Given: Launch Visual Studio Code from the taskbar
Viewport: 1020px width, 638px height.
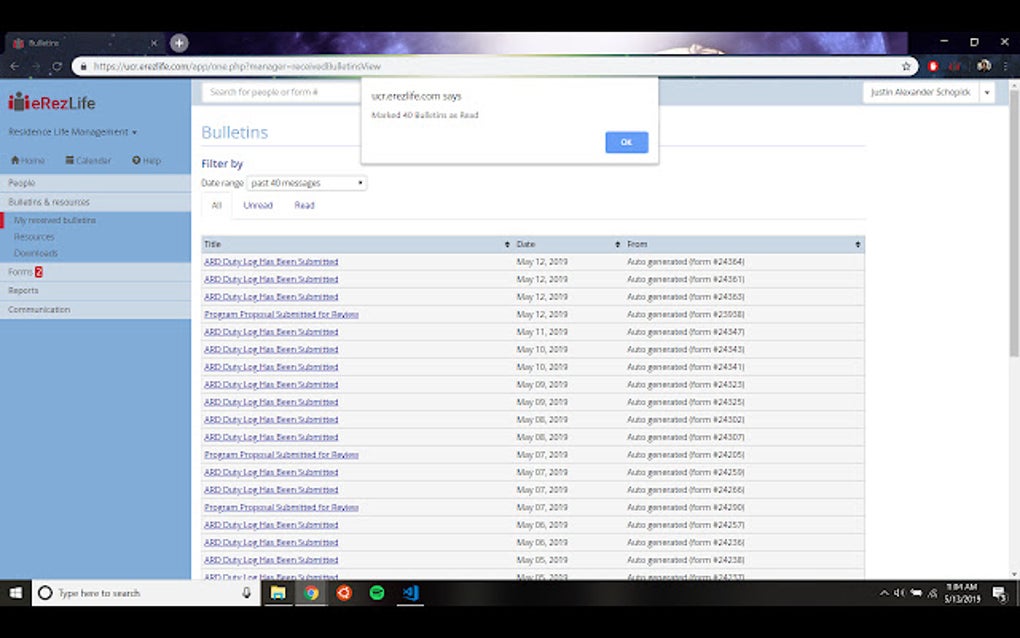Looking at the screenshot, I should 410,593.
